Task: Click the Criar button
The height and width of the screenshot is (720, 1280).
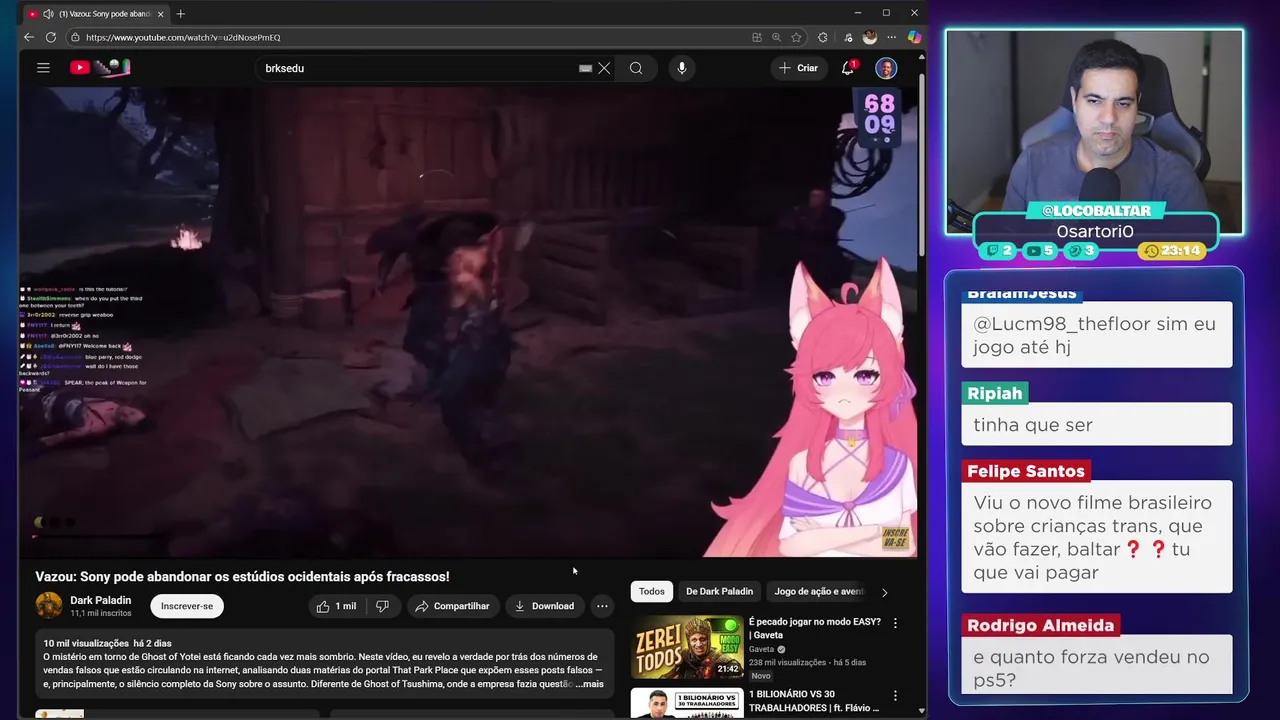Action: (x=798, y=68)
